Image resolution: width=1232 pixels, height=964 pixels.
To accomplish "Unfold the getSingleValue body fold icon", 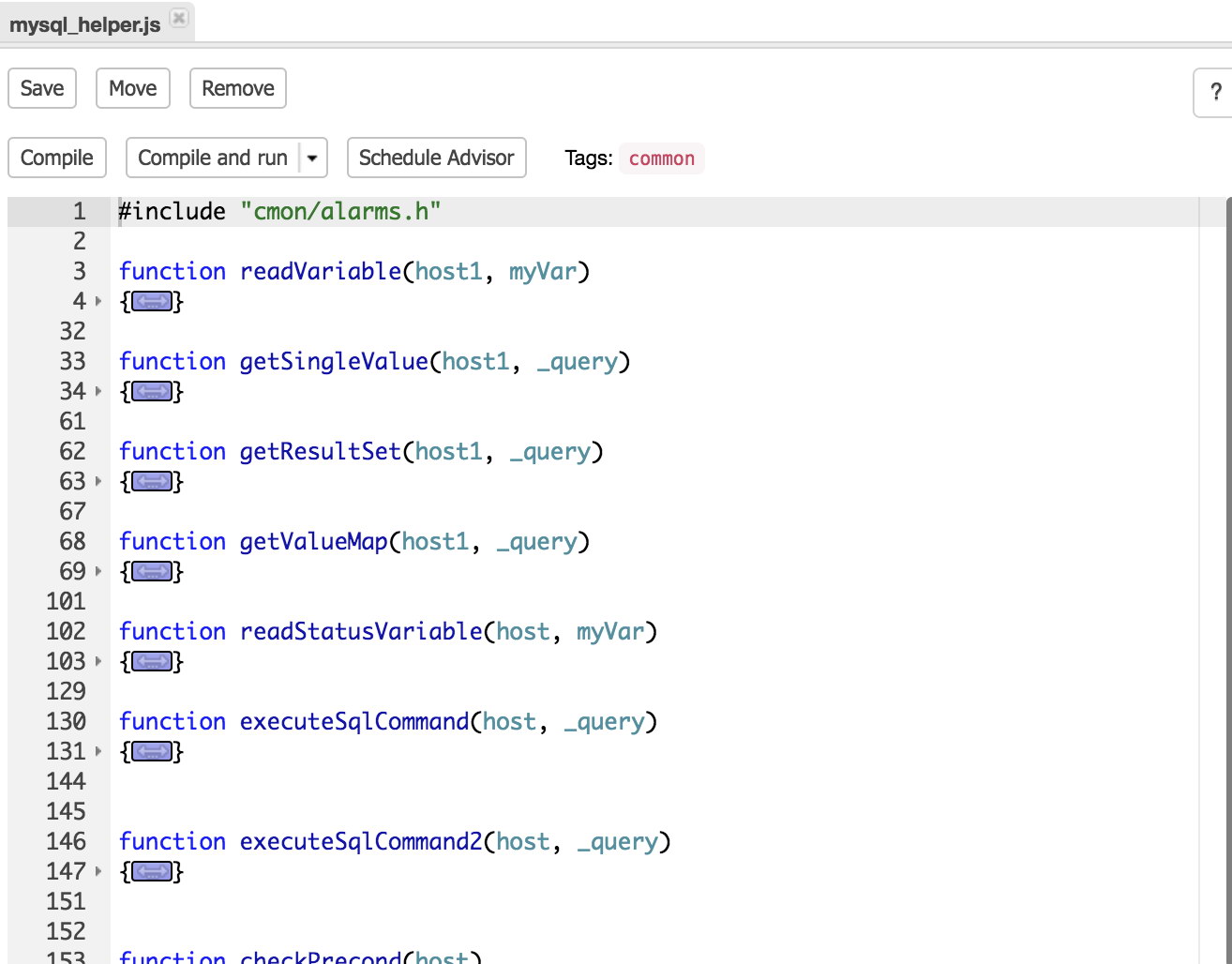I will (x=152, y=392).
